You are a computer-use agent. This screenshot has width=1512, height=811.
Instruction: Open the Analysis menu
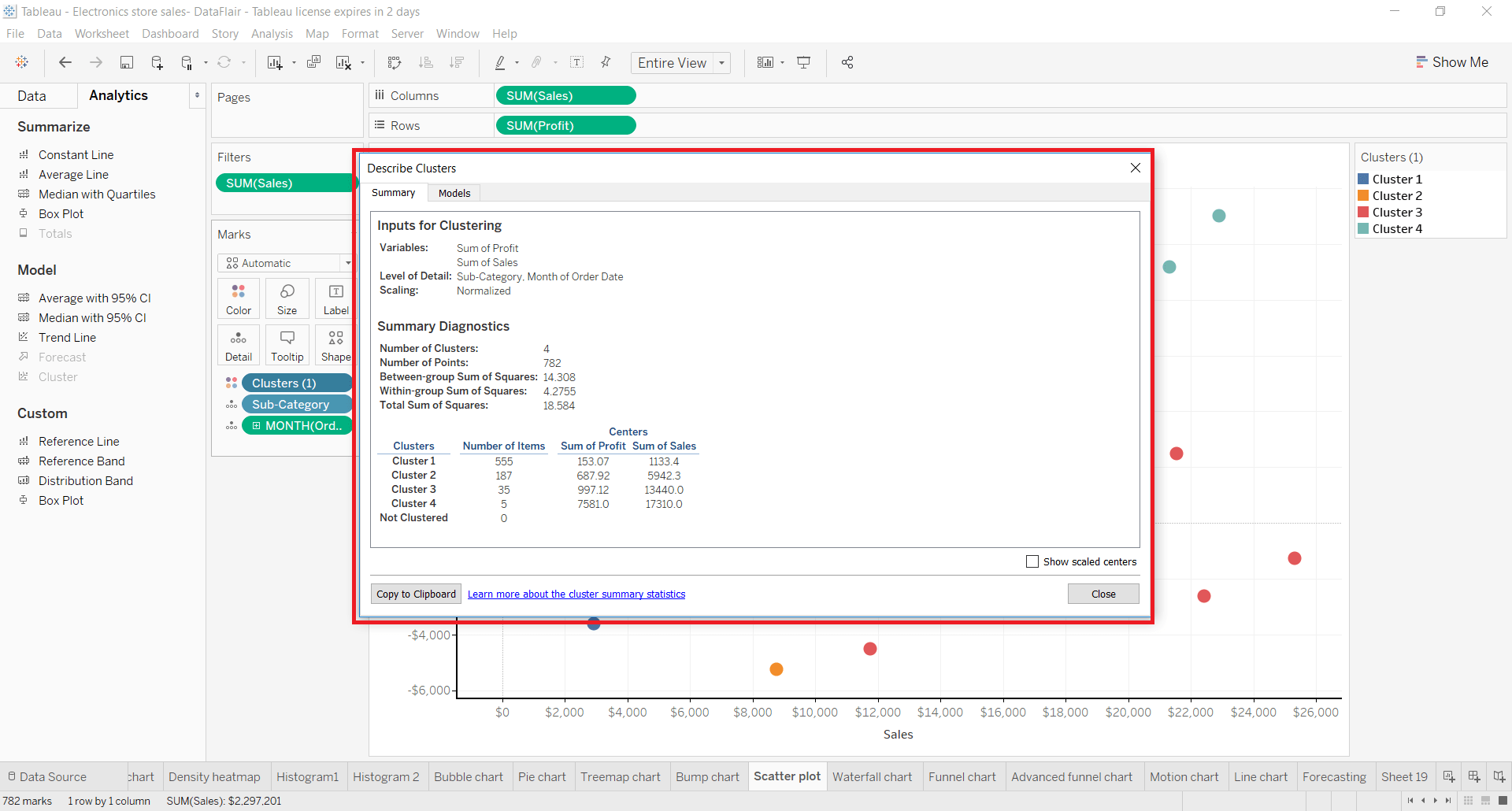[272, 33]
